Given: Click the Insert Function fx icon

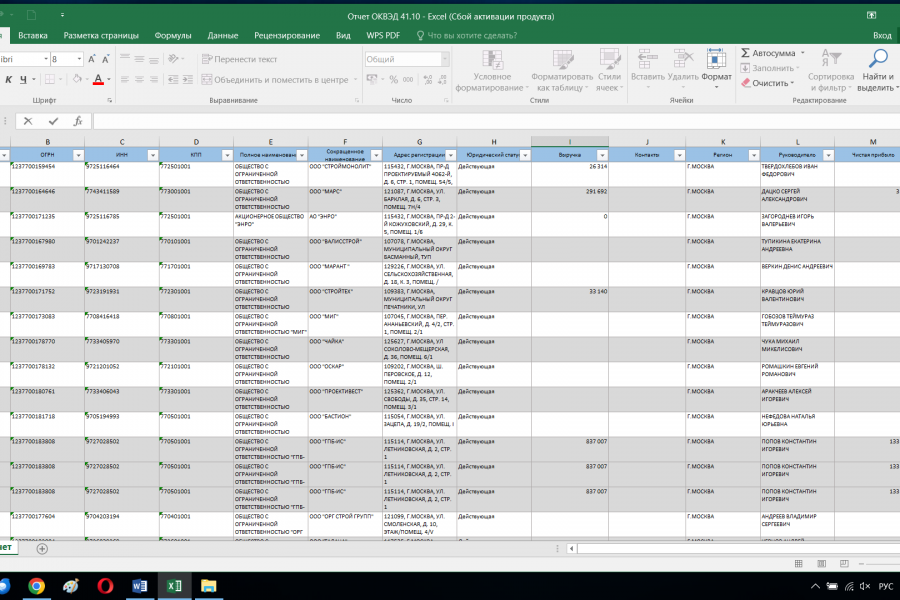Looking at the screenshot, I should 79,121.
